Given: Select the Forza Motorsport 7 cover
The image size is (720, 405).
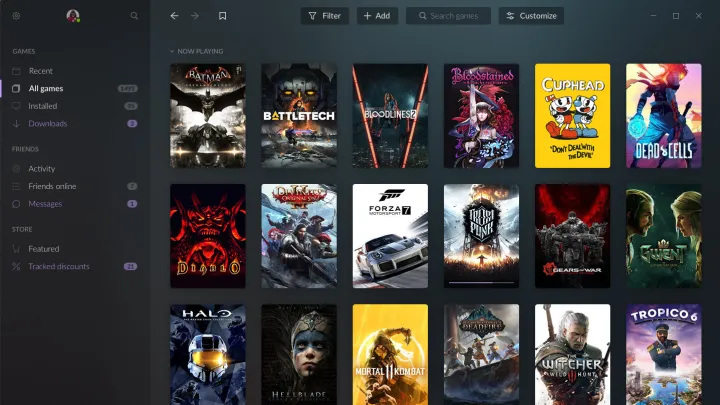Looking at the screenshot, I should [x=390, y=236].
